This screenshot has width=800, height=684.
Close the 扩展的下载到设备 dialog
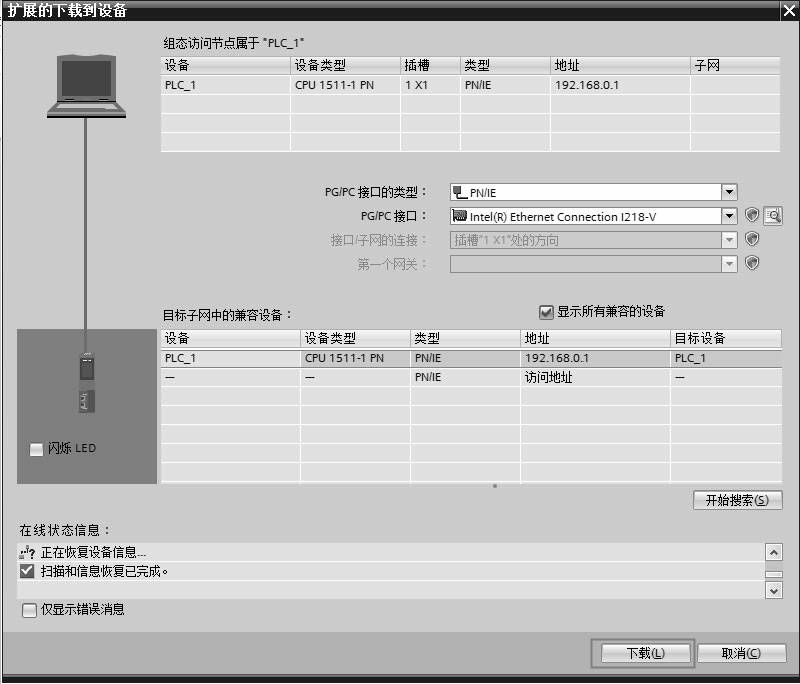tap(789, 11)
